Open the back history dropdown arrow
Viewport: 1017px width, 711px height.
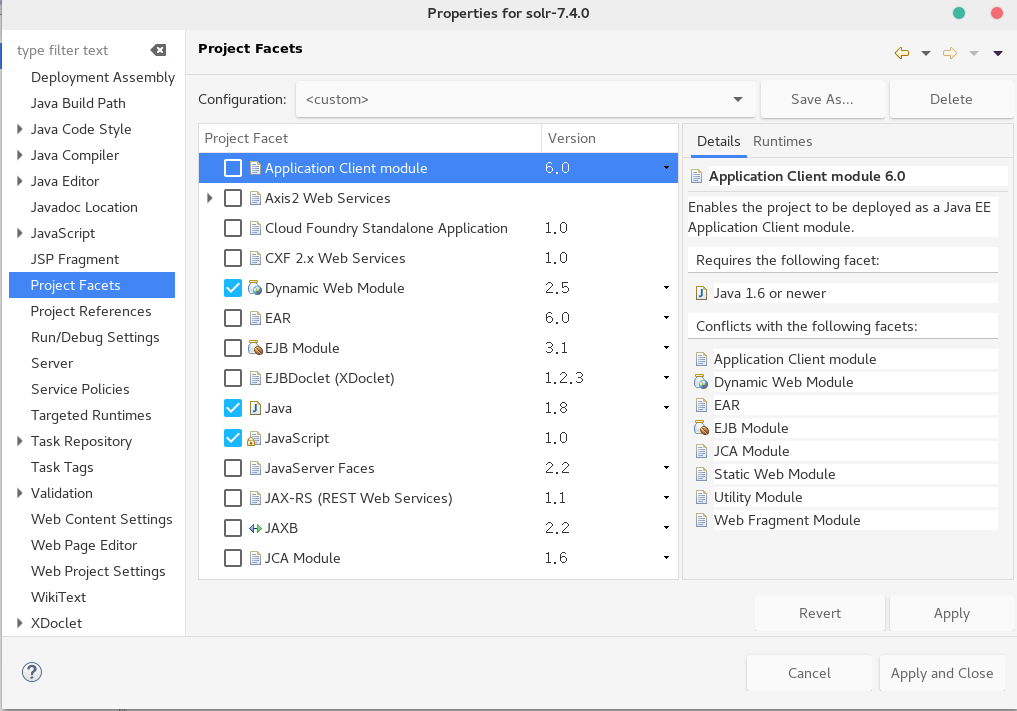(926, 54)
